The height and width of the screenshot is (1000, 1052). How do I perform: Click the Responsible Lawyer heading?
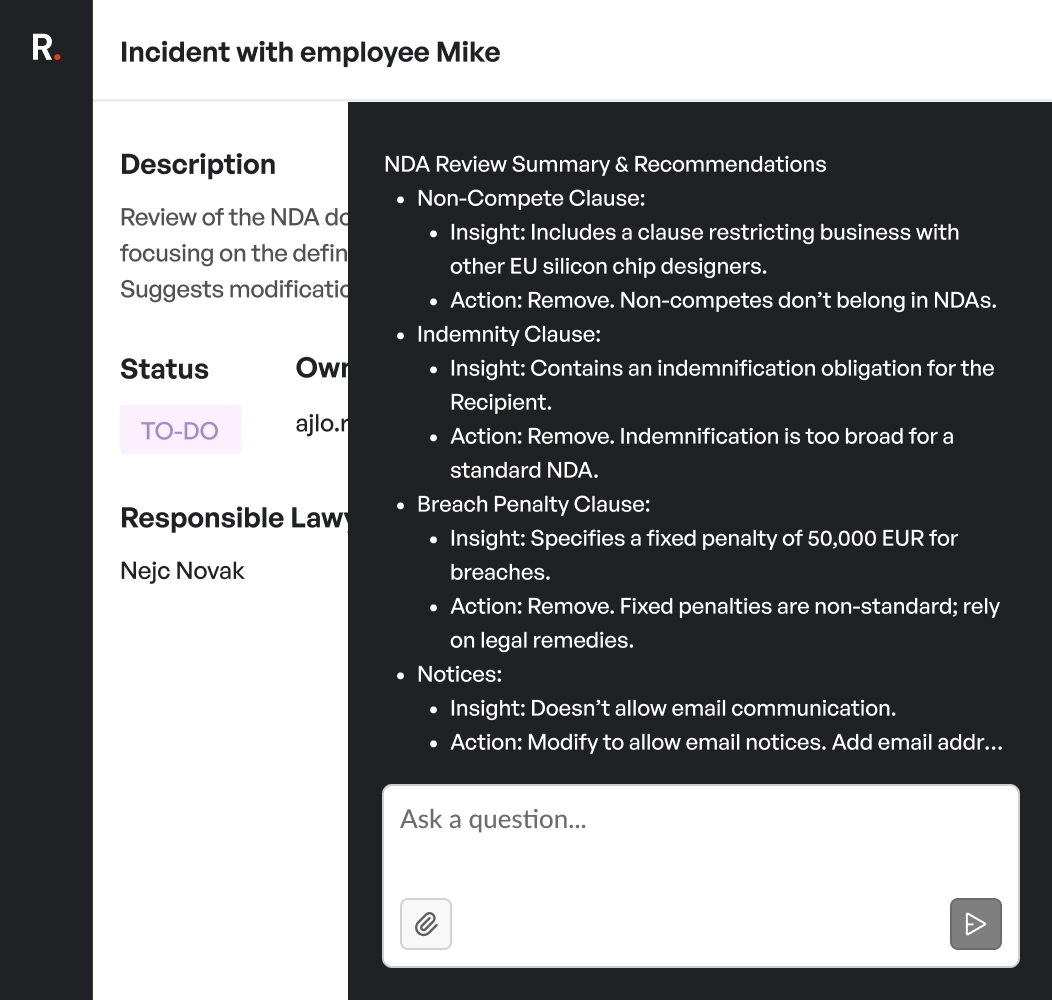[234, 518]
